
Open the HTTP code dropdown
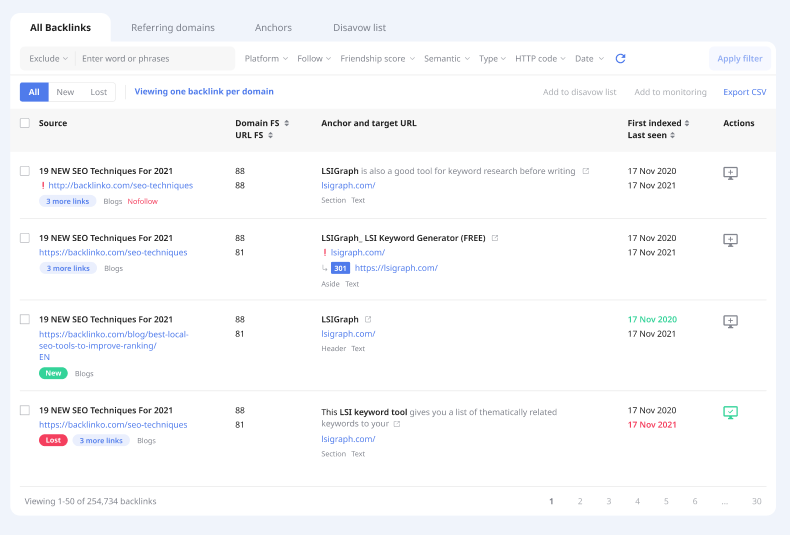(x=540, y=59)
